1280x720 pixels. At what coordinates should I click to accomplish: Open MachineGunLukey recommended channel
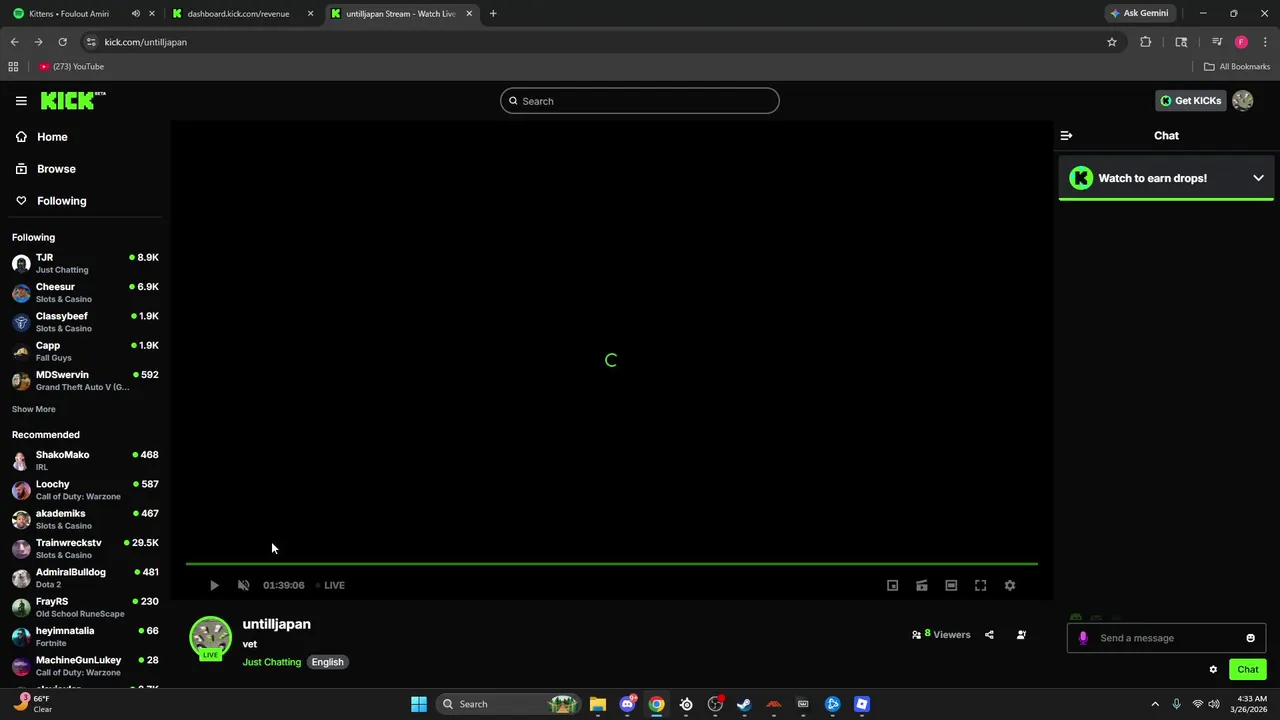85,665
